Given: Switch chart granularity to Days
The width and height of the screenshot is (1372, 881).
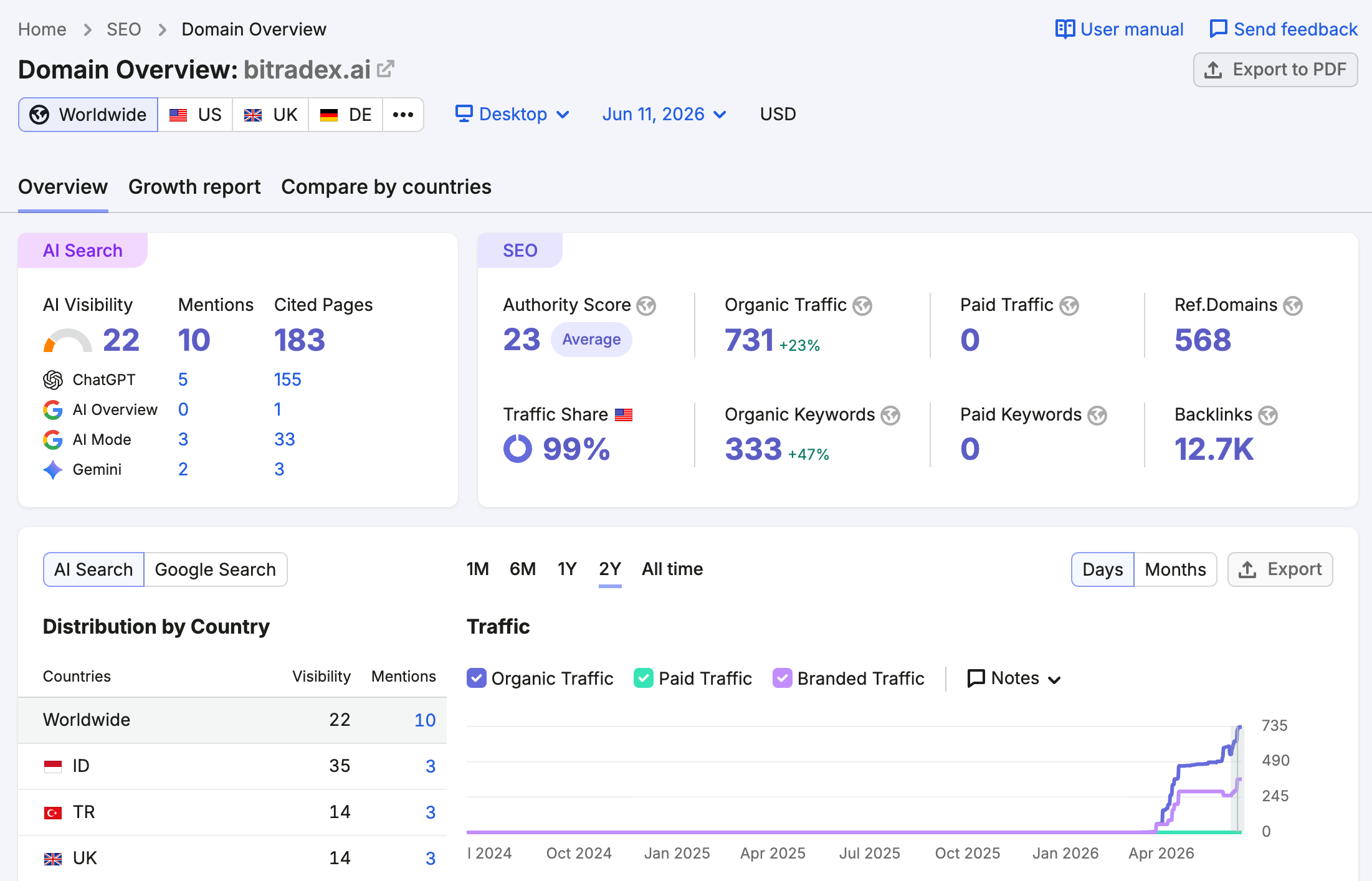Looking at the screenshot, I should [x=1103, y=569].
